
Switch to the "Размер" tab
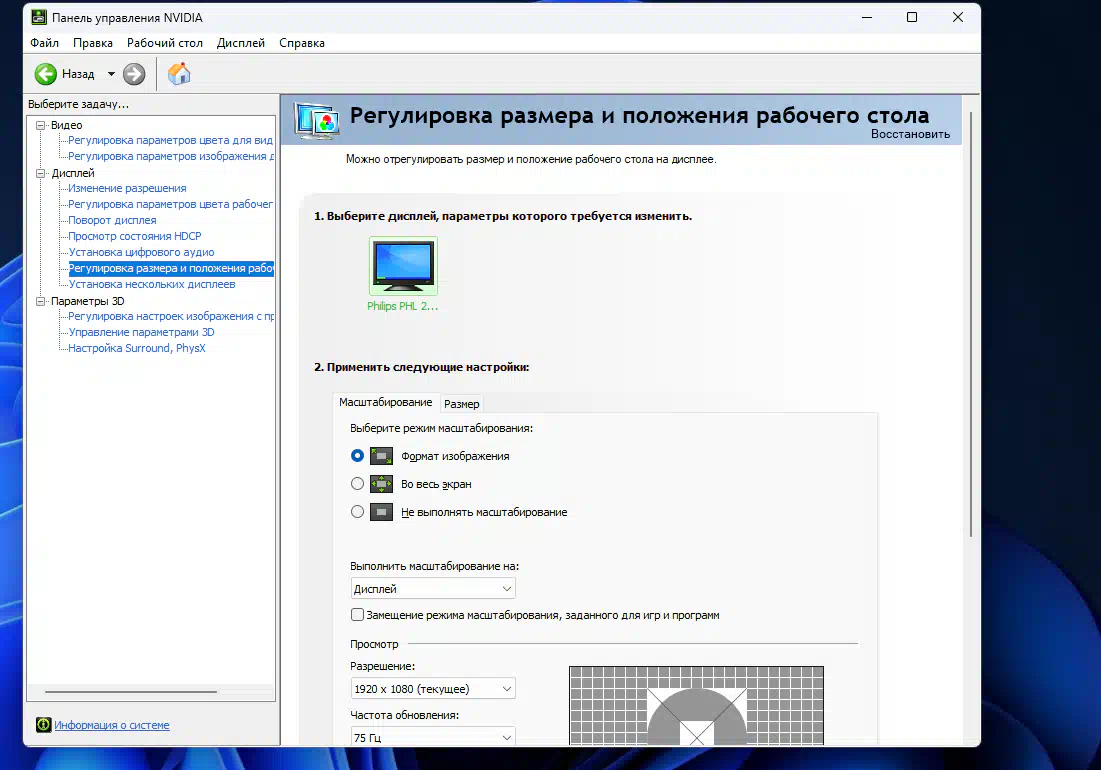462,404
